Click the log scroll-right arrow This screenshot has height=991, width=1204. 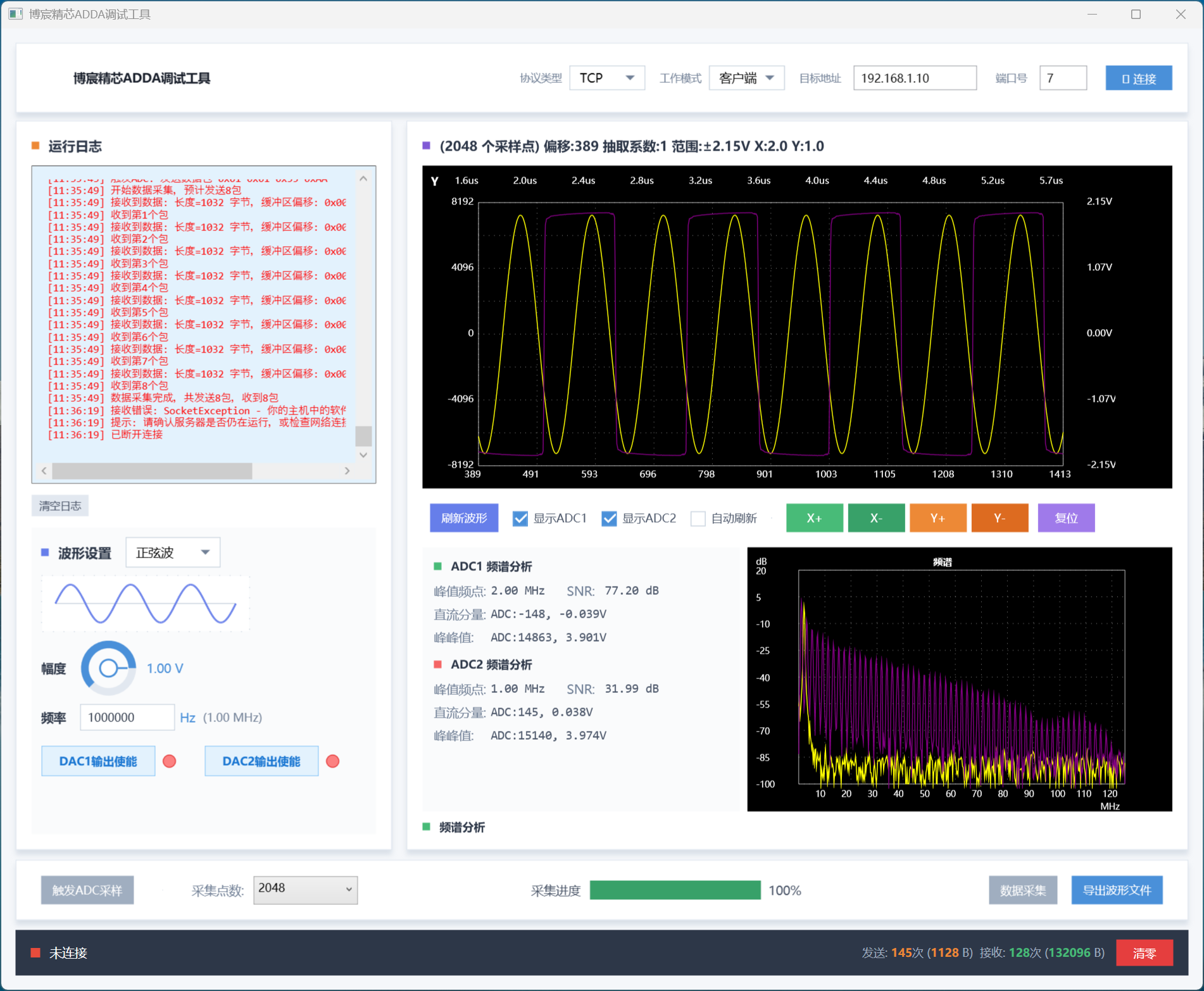point(347,471)
